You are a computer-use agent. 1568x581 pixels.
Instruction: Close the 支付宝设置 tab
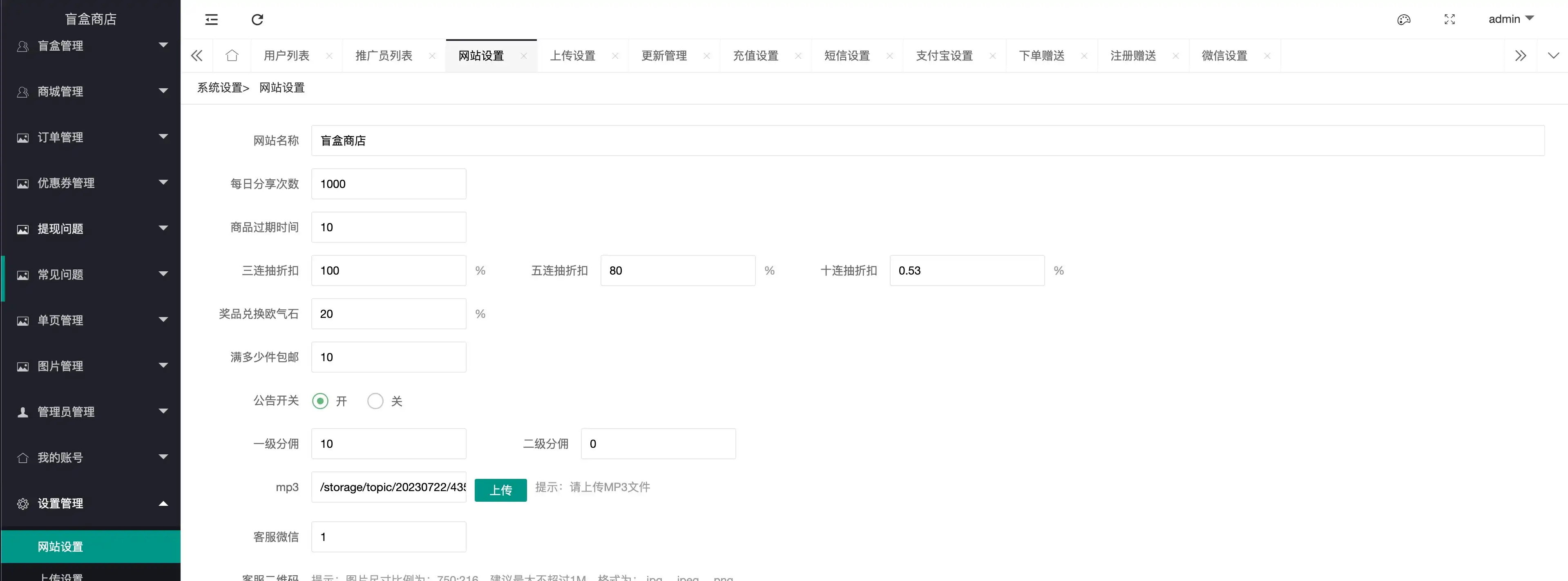click(x=993, y=56)
